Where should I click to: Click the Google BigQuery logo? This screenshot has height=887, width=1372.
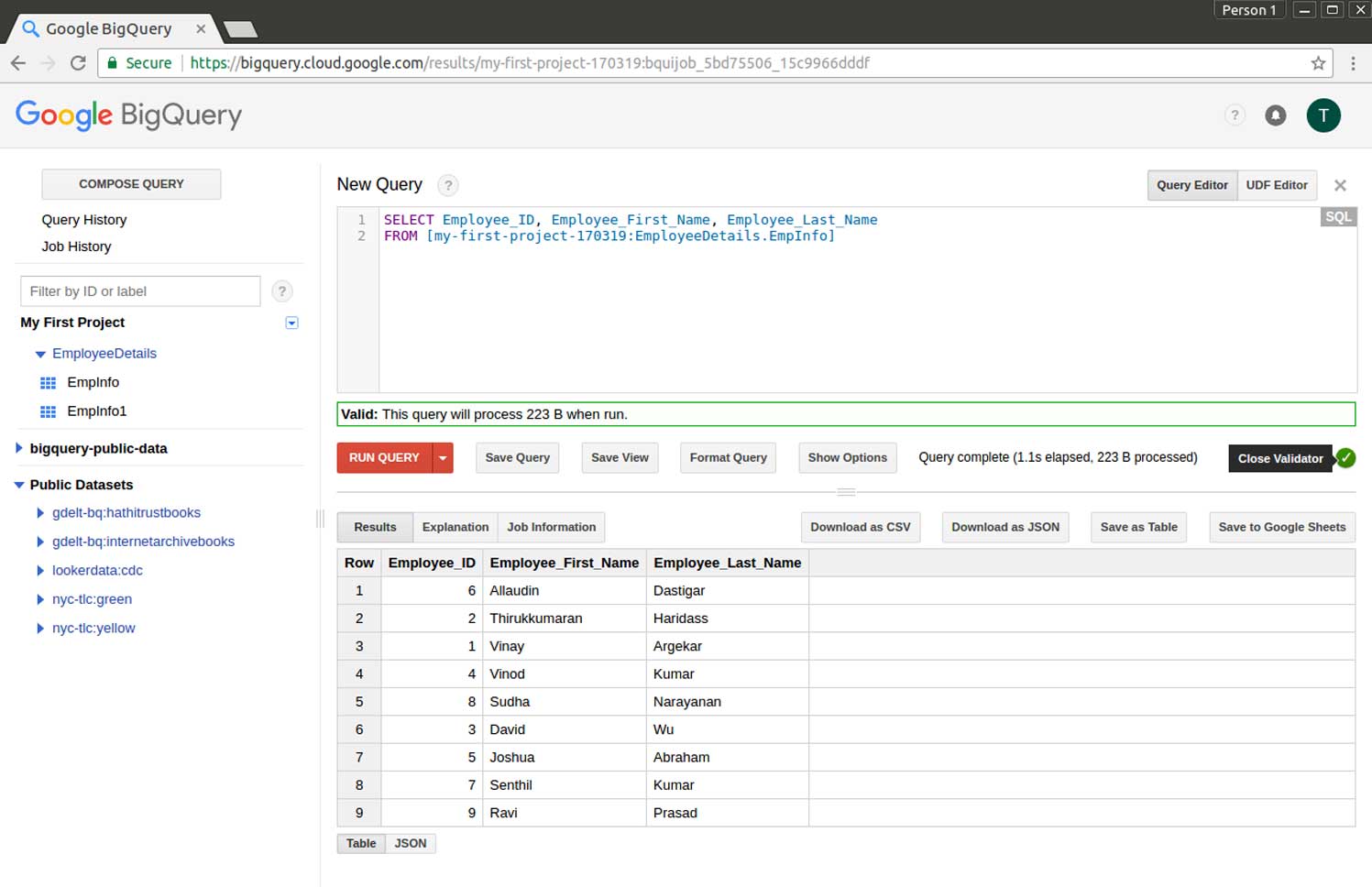(129, 115)
